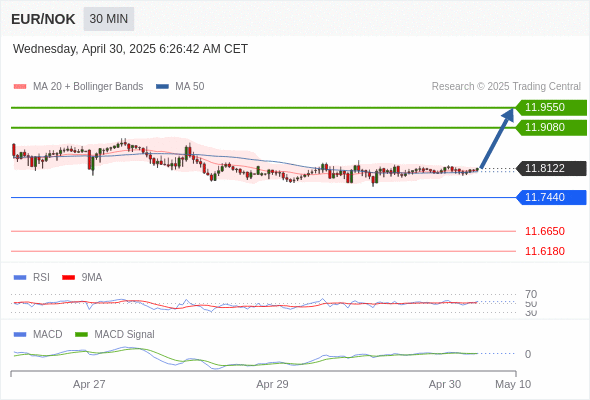Open Research © 2025 Trading Central credit
This screenshot has width=590, height=400.
coord(506,87)
